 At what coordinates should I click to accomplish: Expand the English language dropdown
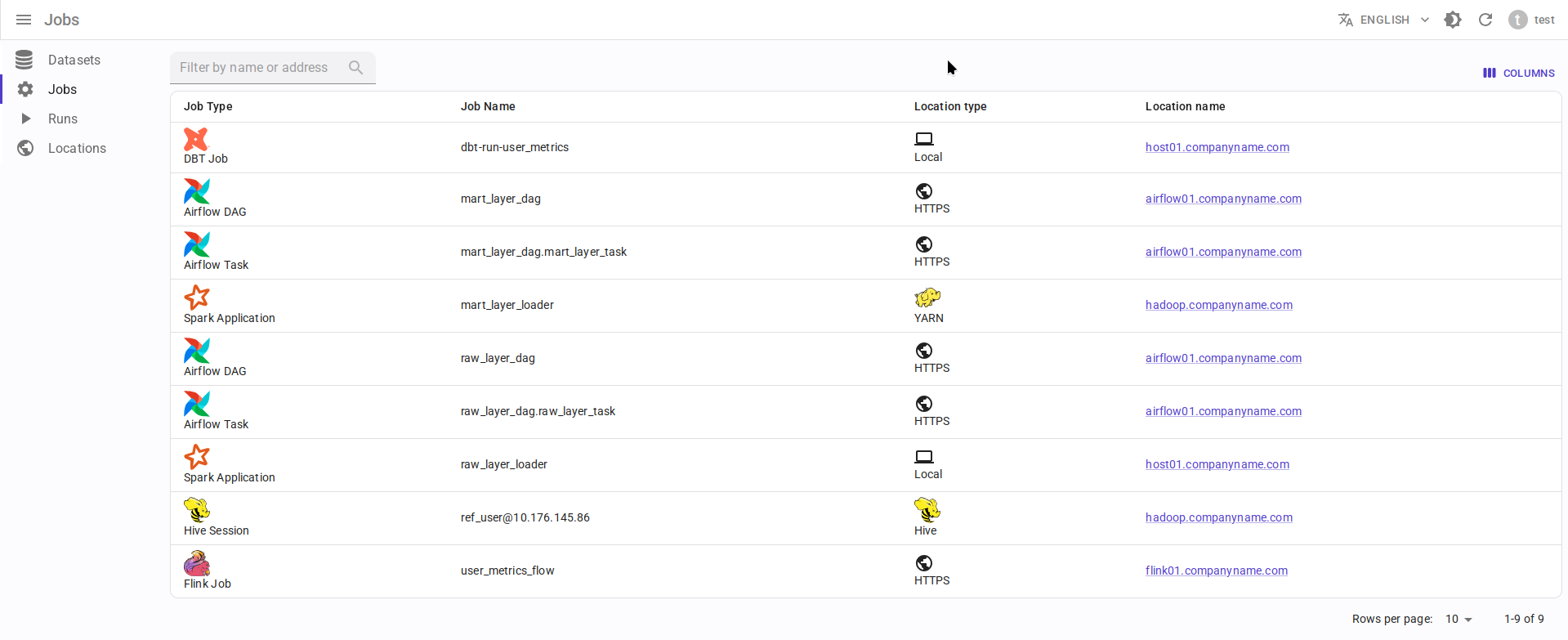coord(1384,20)
